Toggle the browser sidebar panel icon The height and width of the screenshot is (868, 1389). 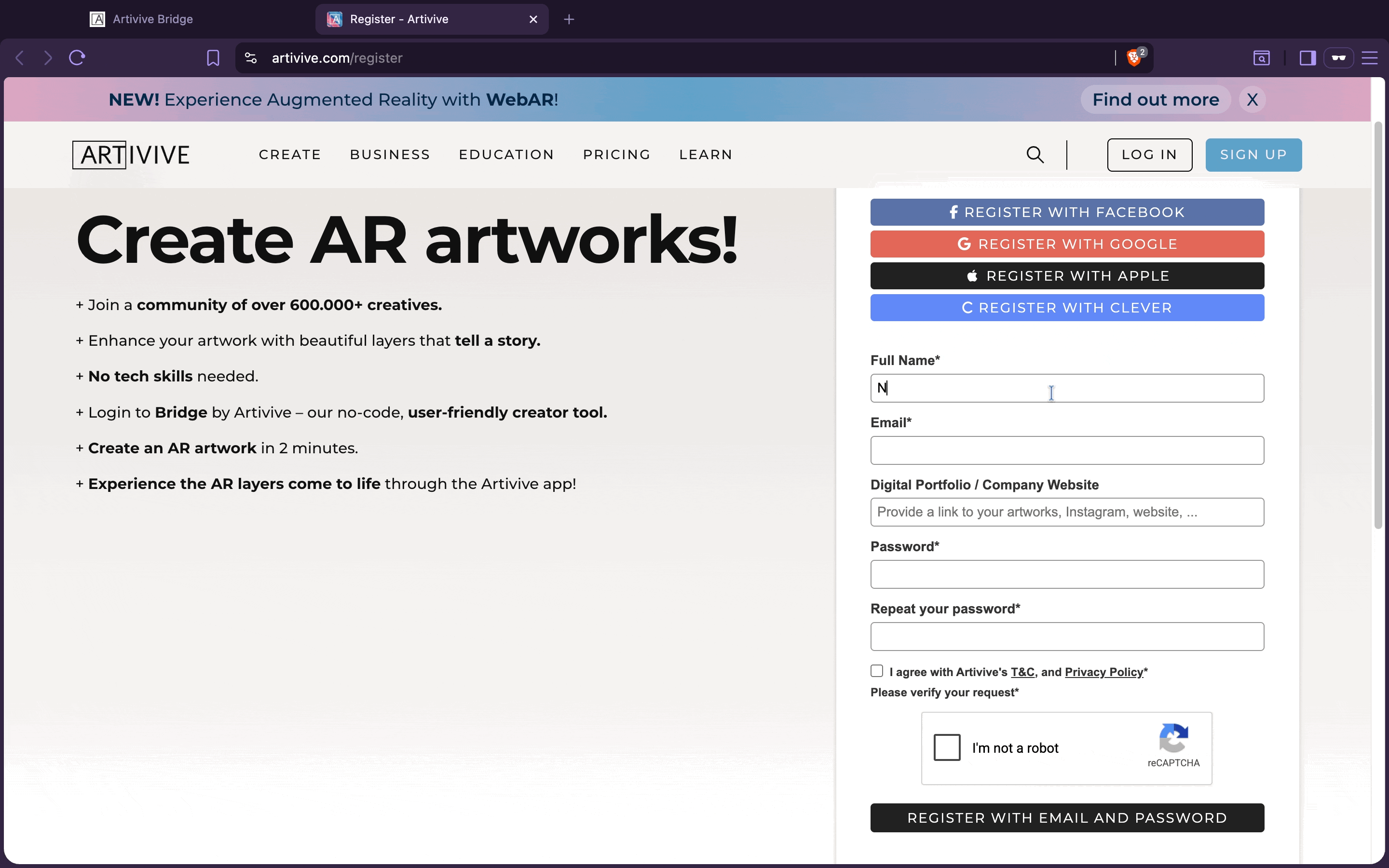1307,58
